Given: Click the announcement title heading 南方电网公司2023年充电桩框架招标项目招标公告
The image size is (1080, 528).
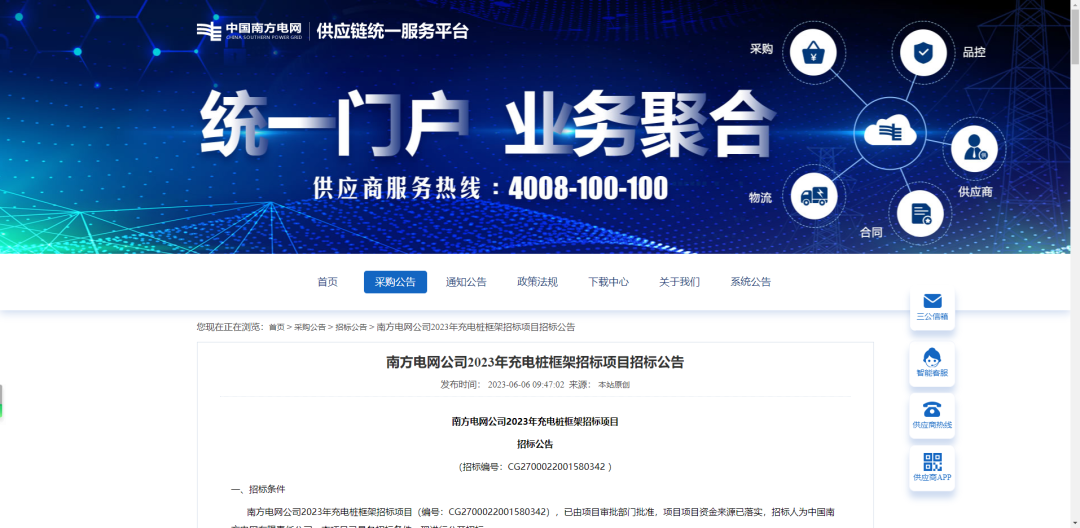Looking at the screenshot, I should (x=535, y=362).
